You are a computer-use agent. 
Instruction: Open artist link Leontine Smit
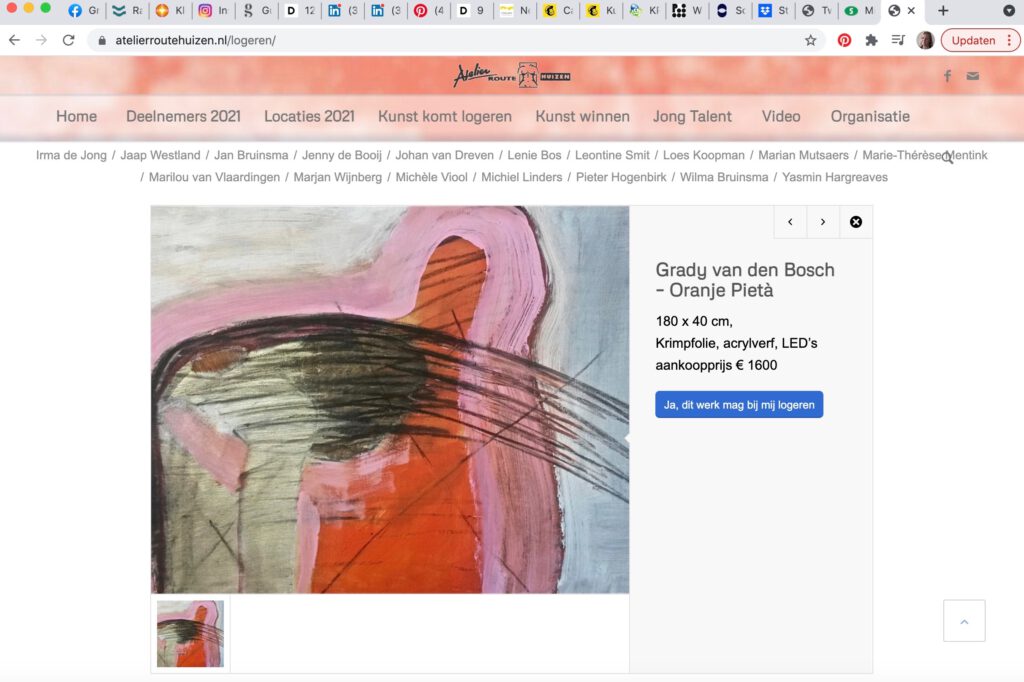click(612, 155)
